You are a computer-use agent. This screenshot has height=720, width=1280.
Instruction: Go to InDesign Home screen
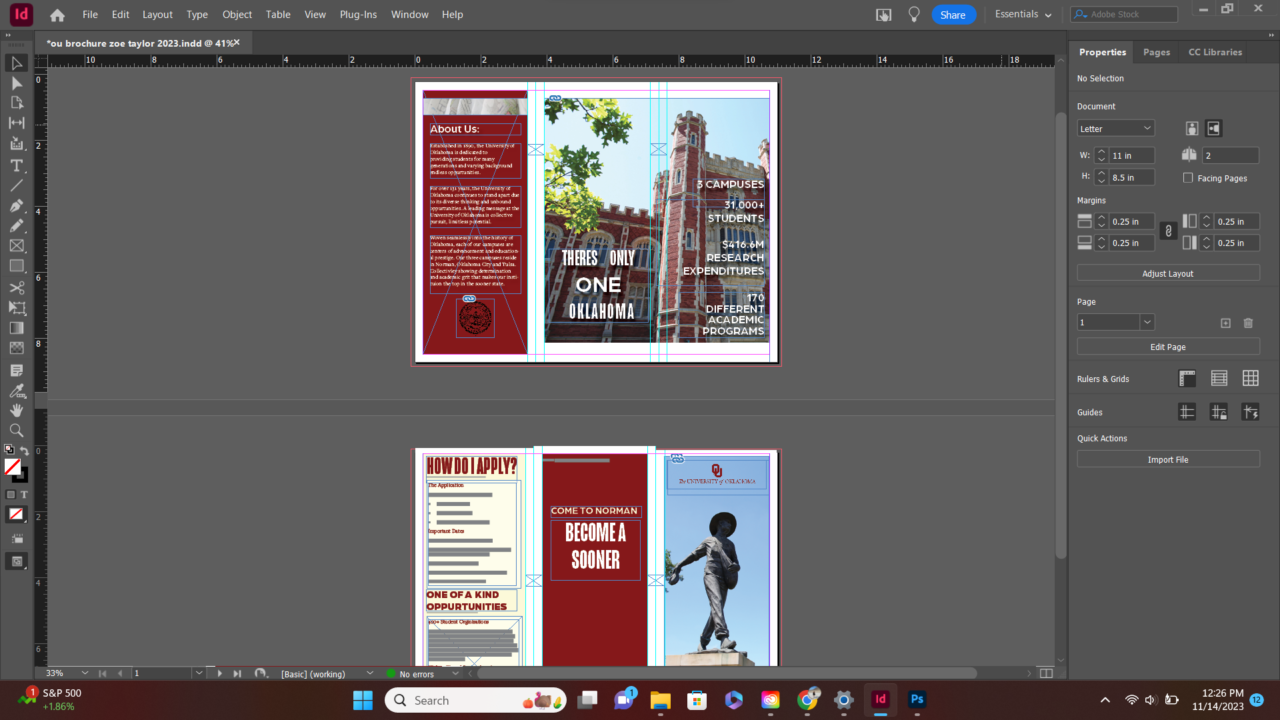pyautogui.click(x=57, y=15)
